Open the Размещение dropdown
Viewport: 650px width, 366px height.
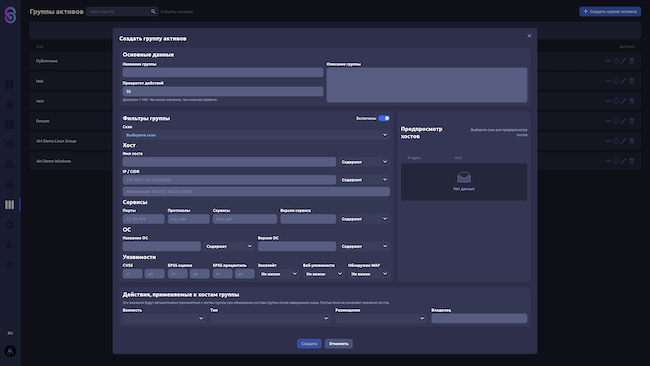pos(381,318)
